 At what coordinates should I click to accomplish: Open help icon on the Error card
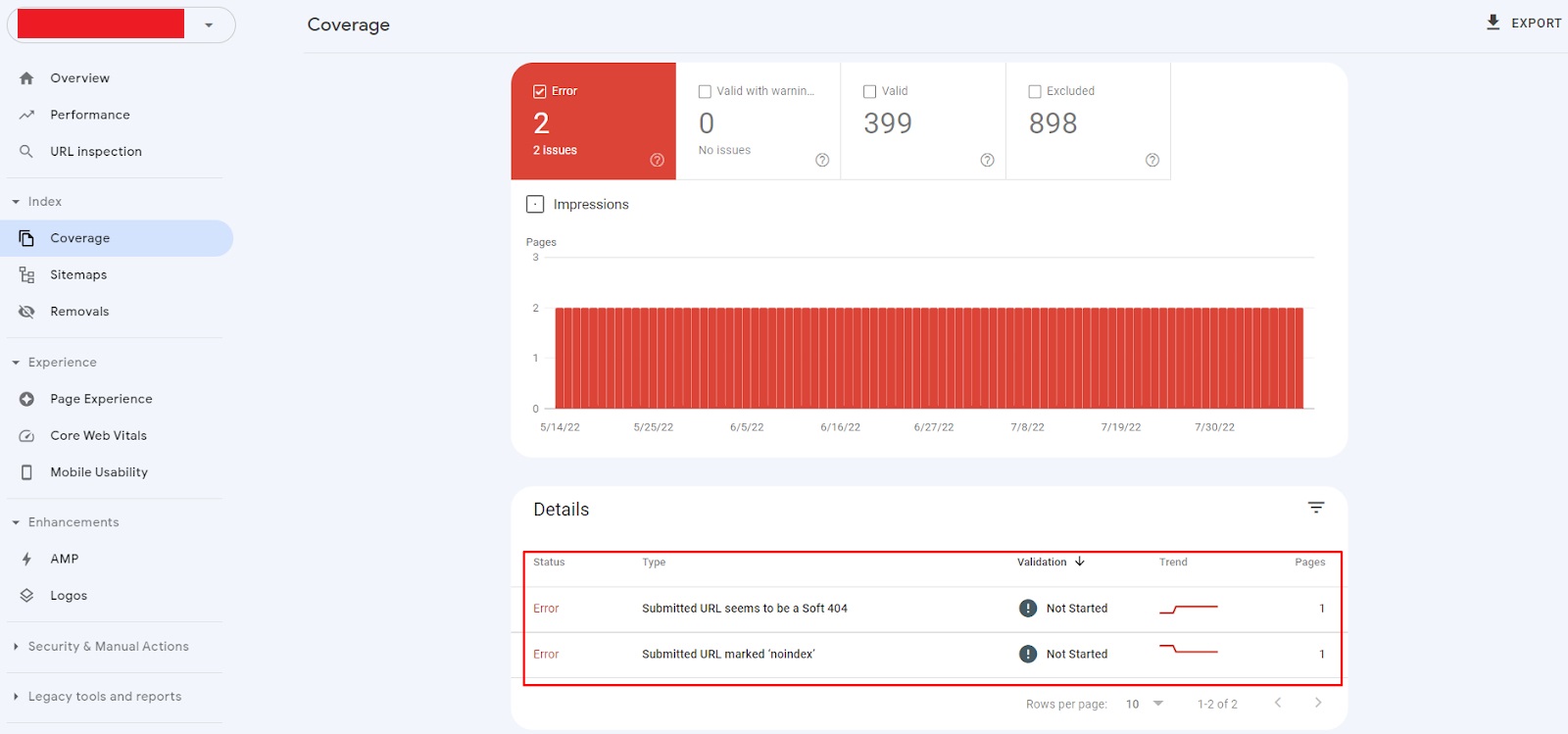pyautogui.click(x=657, y=161)
